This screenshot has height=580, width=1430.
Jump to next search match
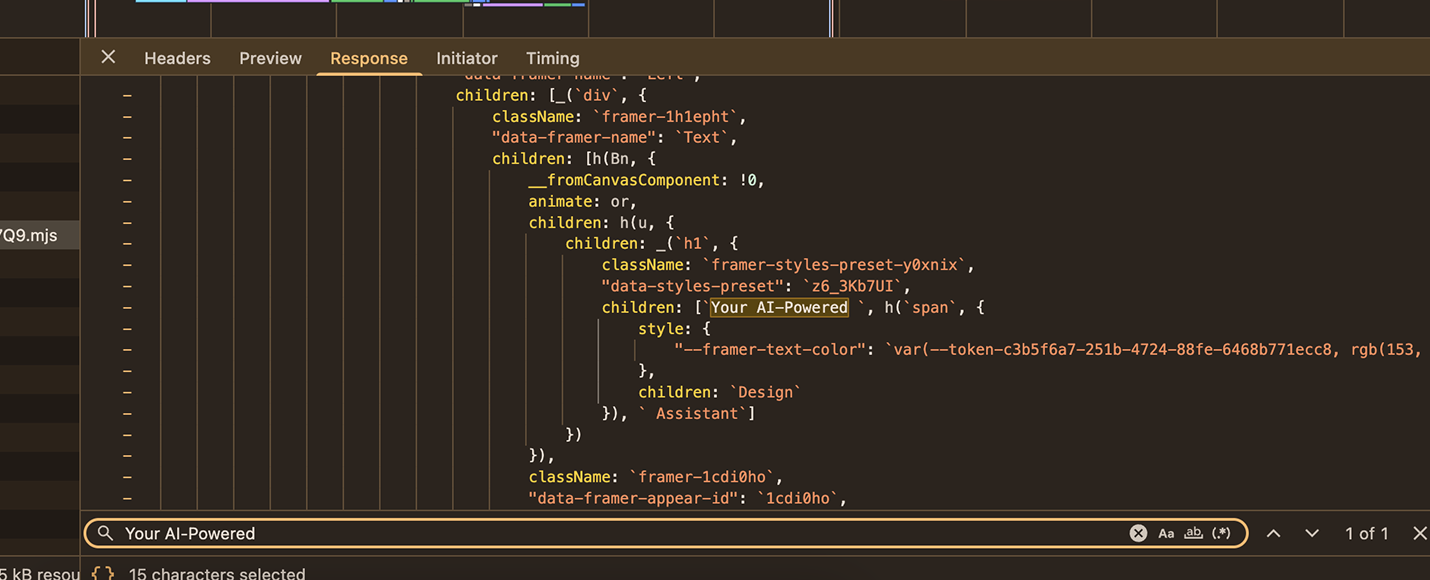point(1312,533)
